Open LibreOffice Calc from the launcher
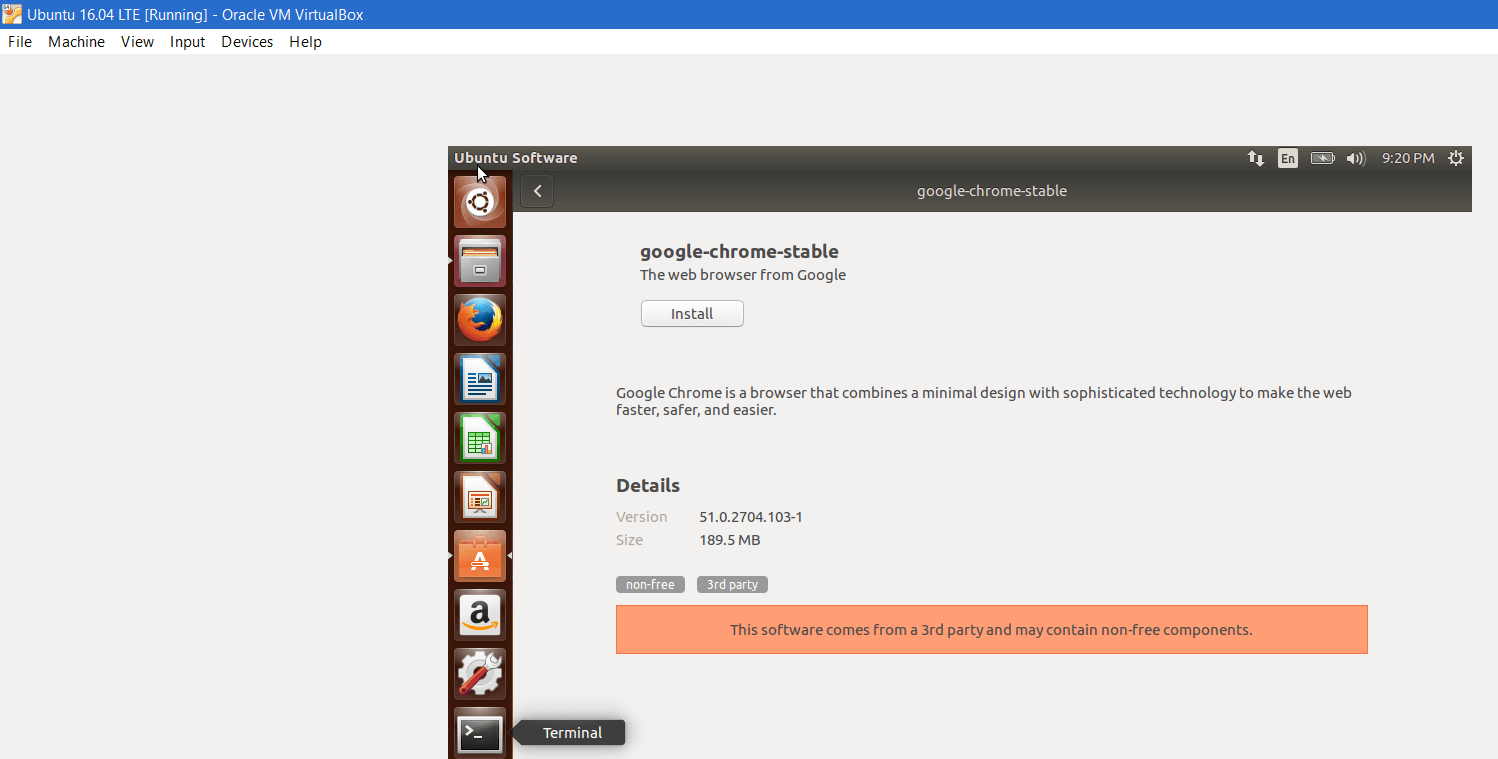1498x759 pixels. [x=480, y=438]
